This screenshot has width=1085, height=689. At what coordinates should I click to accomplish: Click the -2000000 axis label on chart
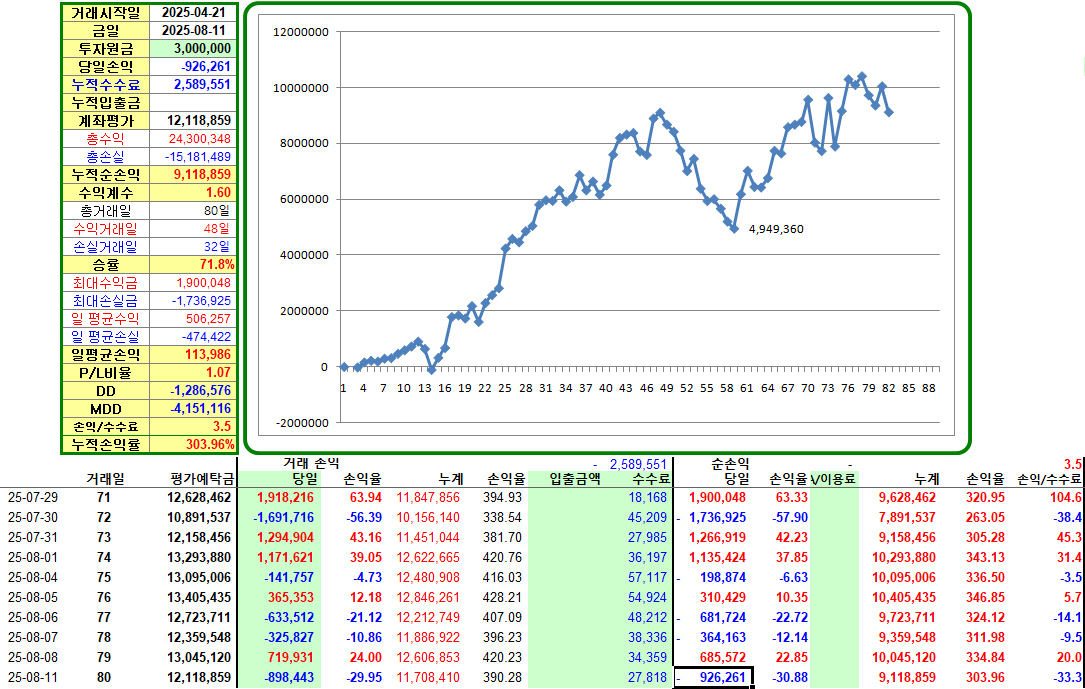(x=302, y=423)
